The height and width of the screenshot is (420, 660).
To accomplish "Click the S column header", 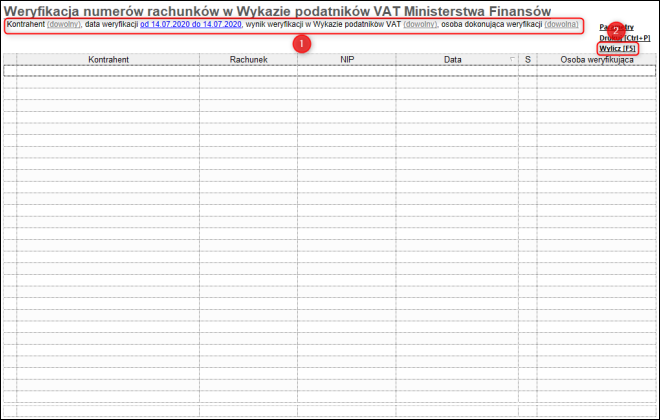I will 528,59.
